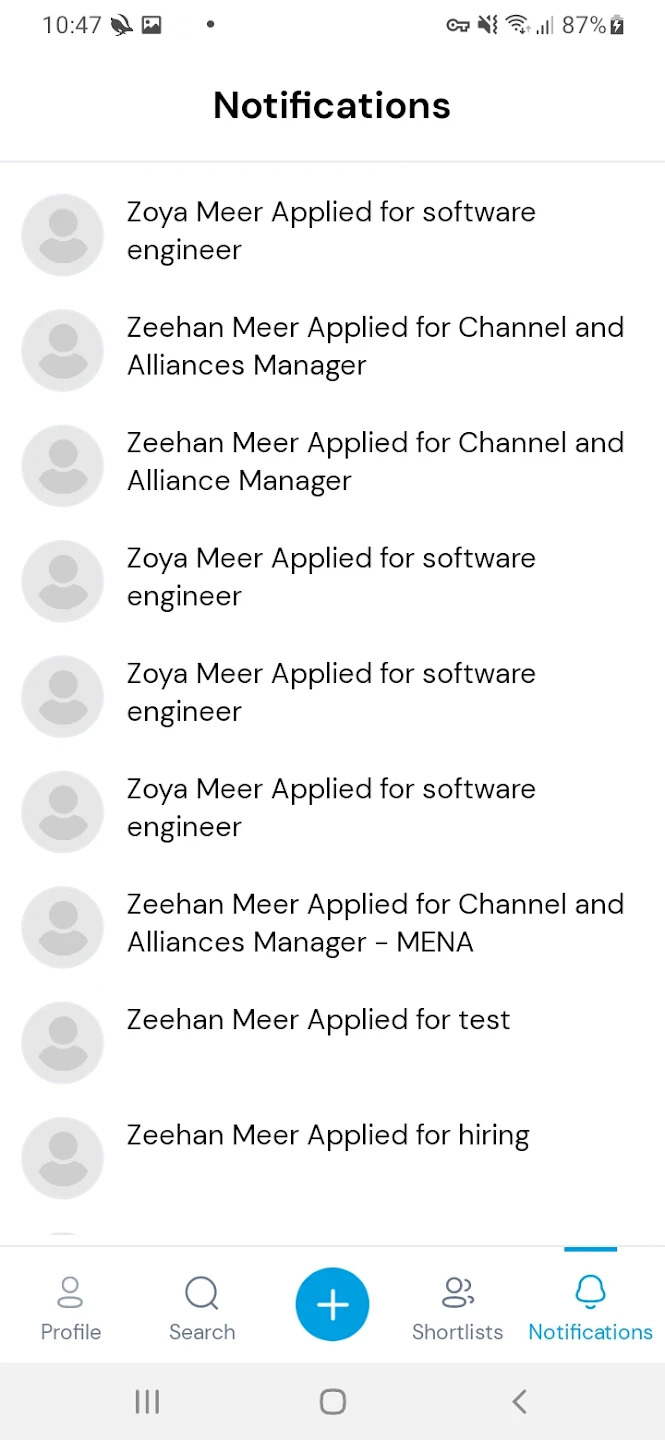Image resolution: width=665 pixels, height=1440 pixels.
Task: Open the Profile tab
Action: (x=70, y=1307)
